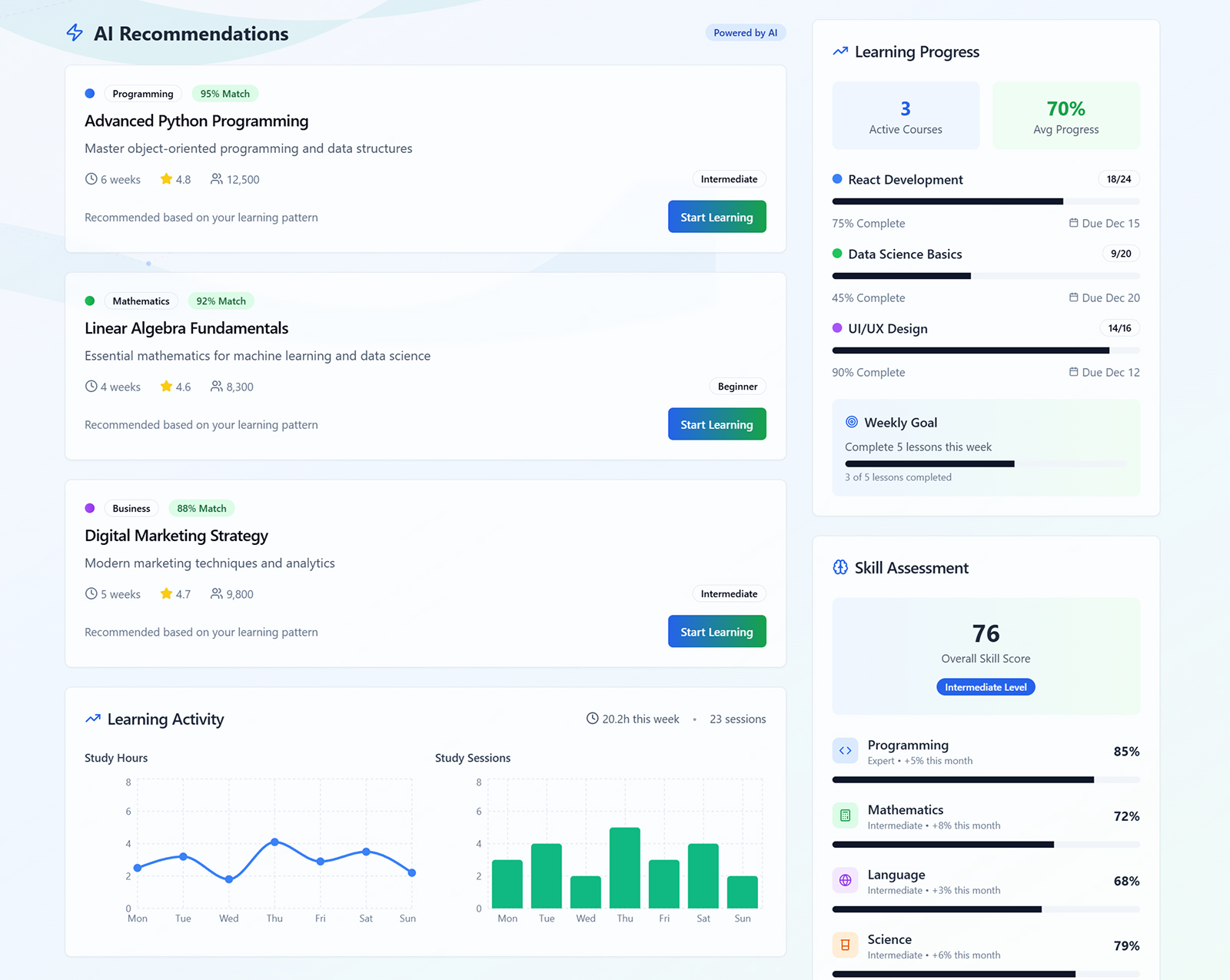Click the clock icon next to 20.2h this week

pos(592,719)
